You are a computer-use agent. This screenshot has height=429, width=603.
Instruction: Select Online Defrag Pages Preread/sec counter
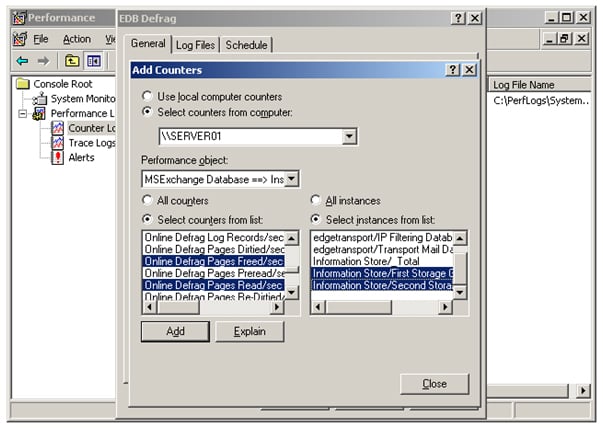coord(214,273)
